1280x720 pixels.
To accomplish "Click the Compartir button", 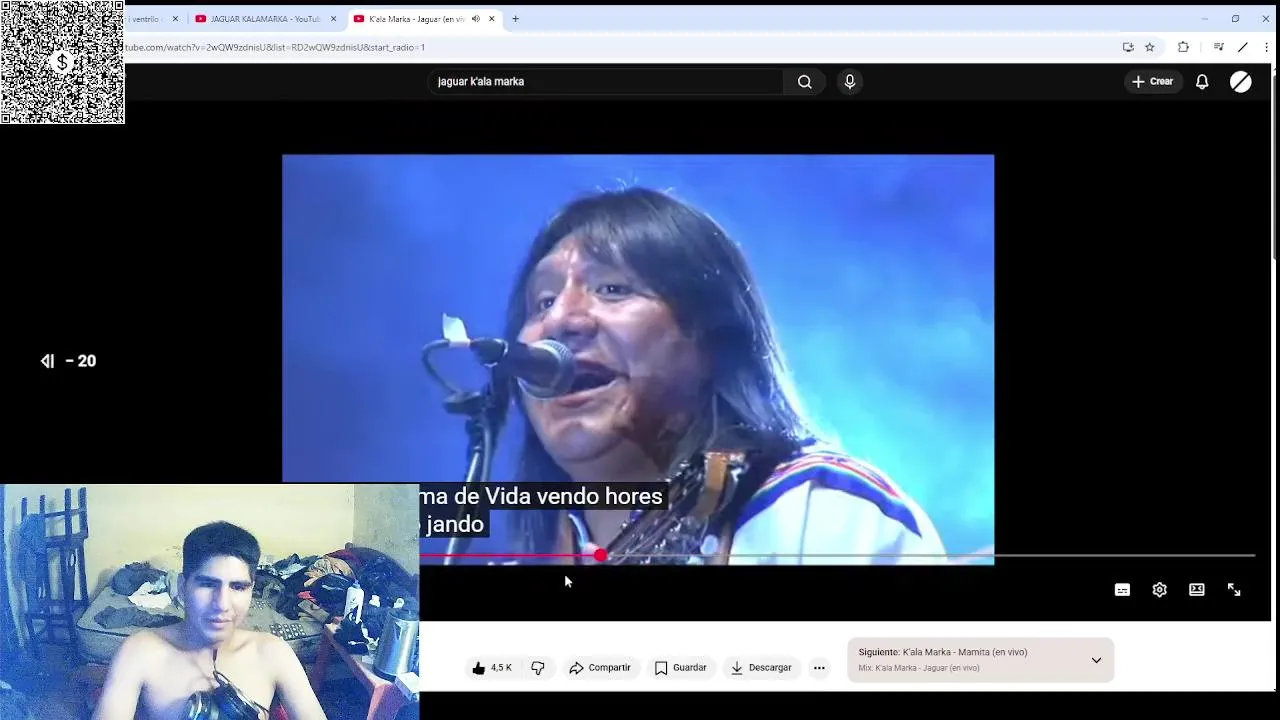I will click(x=600, y=668).
